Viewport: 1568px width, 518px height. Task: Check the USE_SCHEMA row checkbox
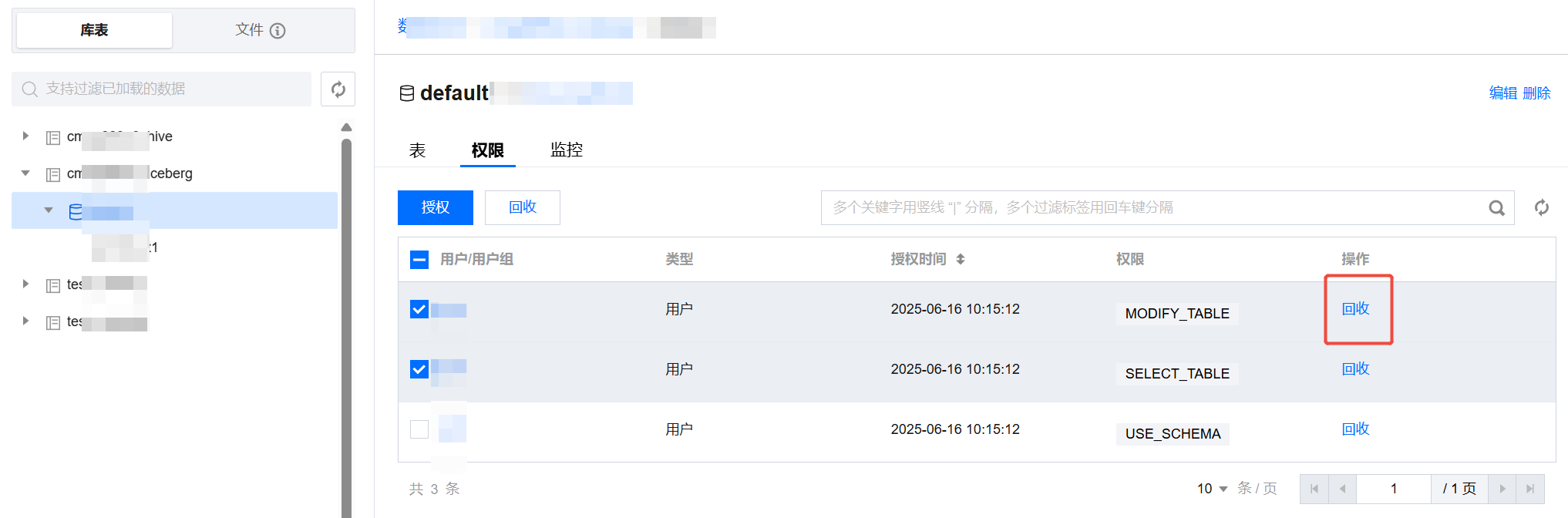pyautogui.click(x=419, y=429)
